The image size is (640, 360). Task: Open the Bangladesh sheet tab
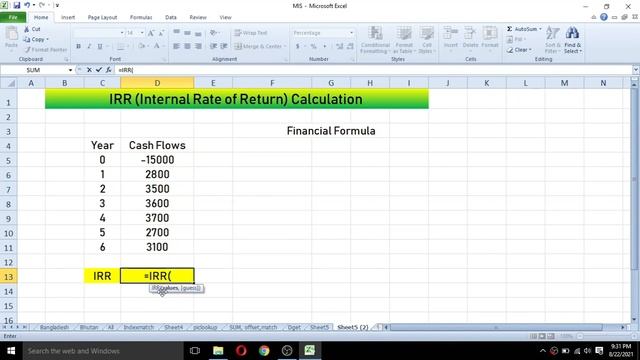(x=54, y=327)
